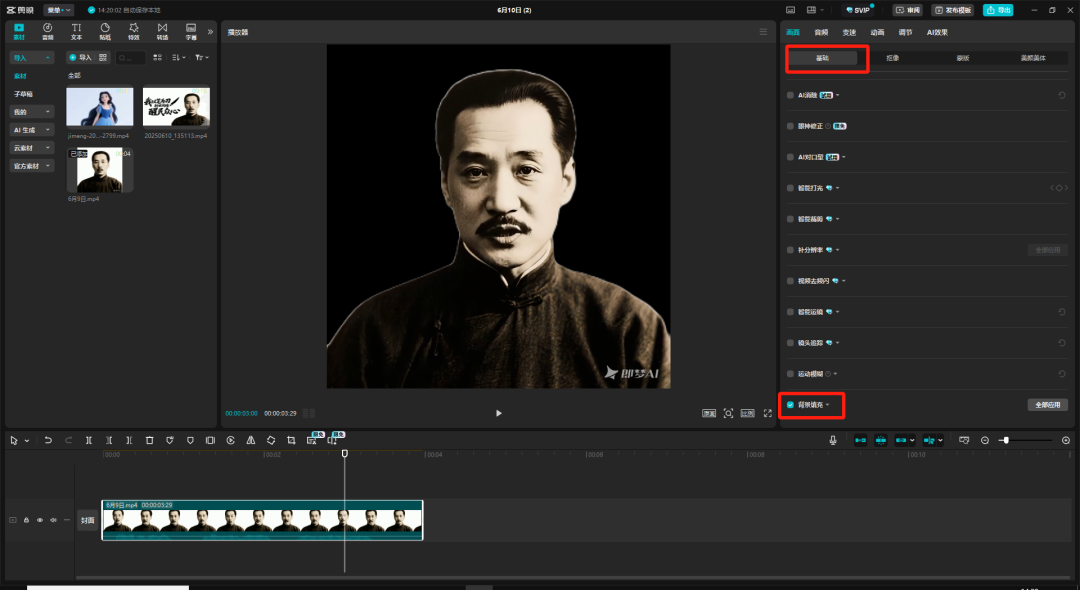The height and width of the screenshot is (590, 1080).
Task: Open the 贴纸 (Sticker) panel
Action: point(105,30)
